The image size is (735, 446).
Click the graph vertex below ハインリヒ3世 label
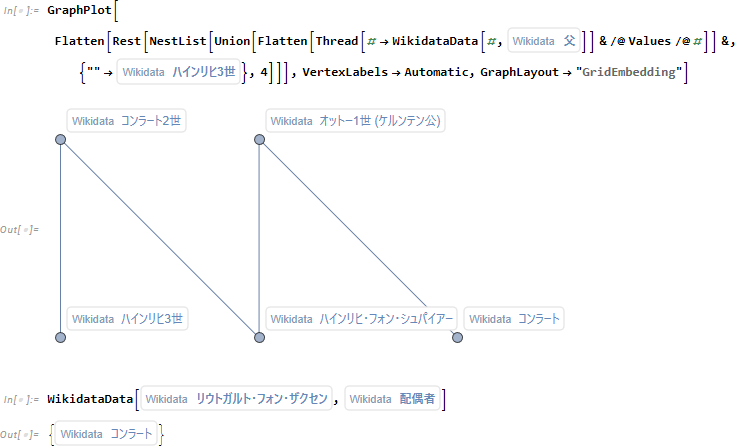(x=60, y=338)
